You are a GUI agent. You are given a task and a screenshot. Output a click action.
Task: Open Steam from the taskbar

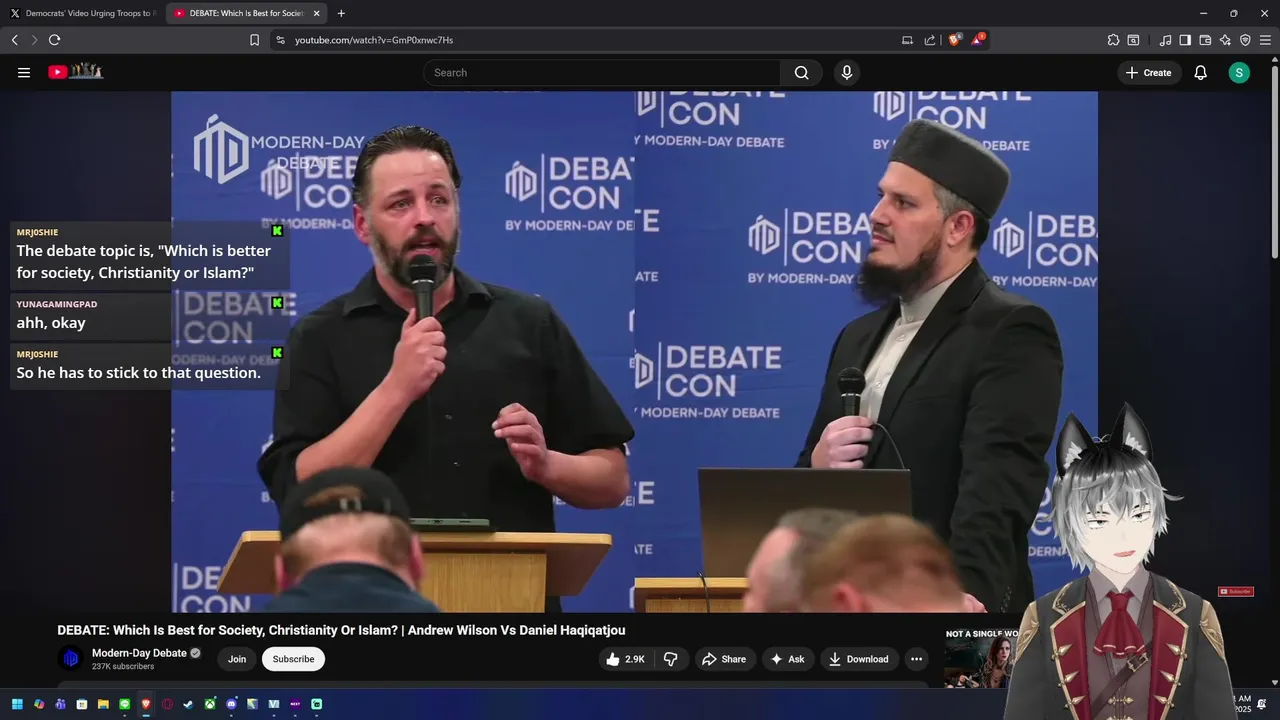[189, 704]
